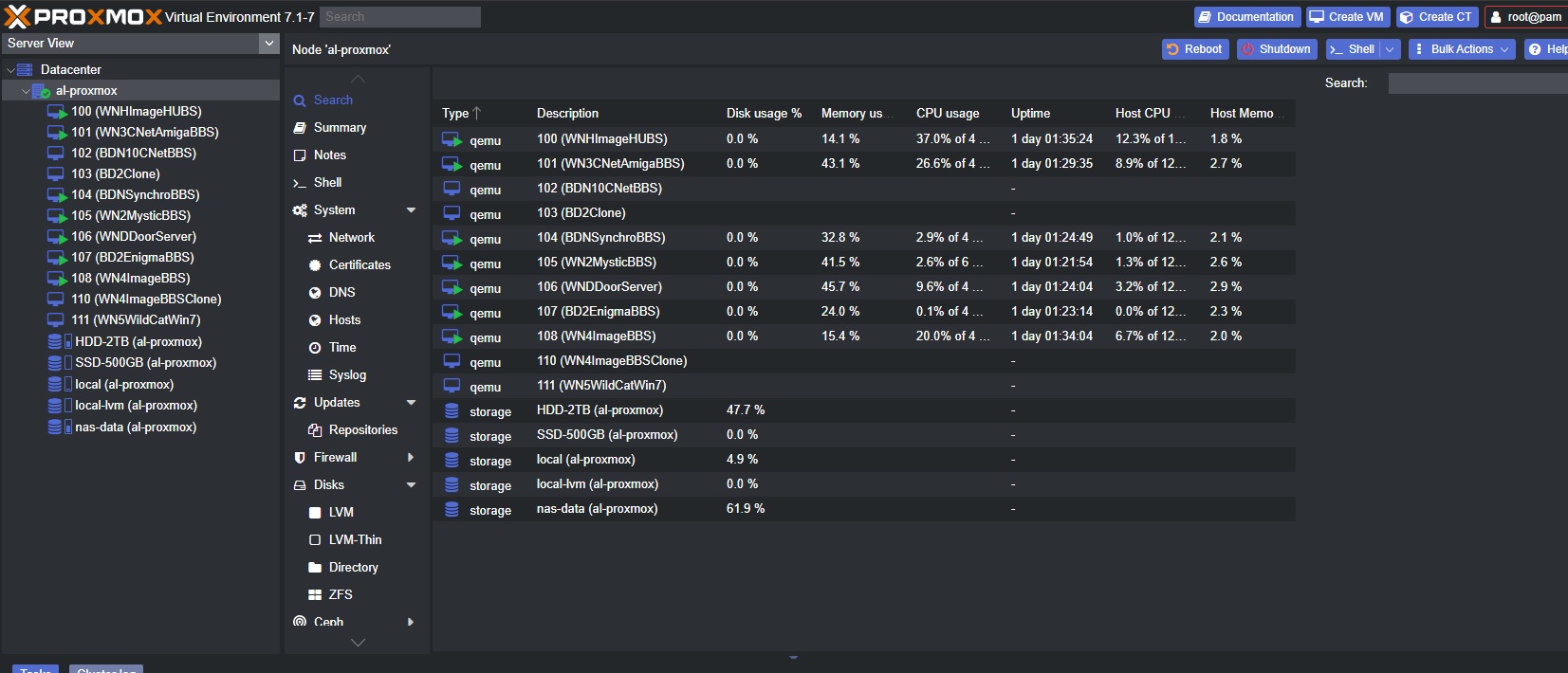Open the Syslog view
This screenshot has height=673, width=1568.
347,375
